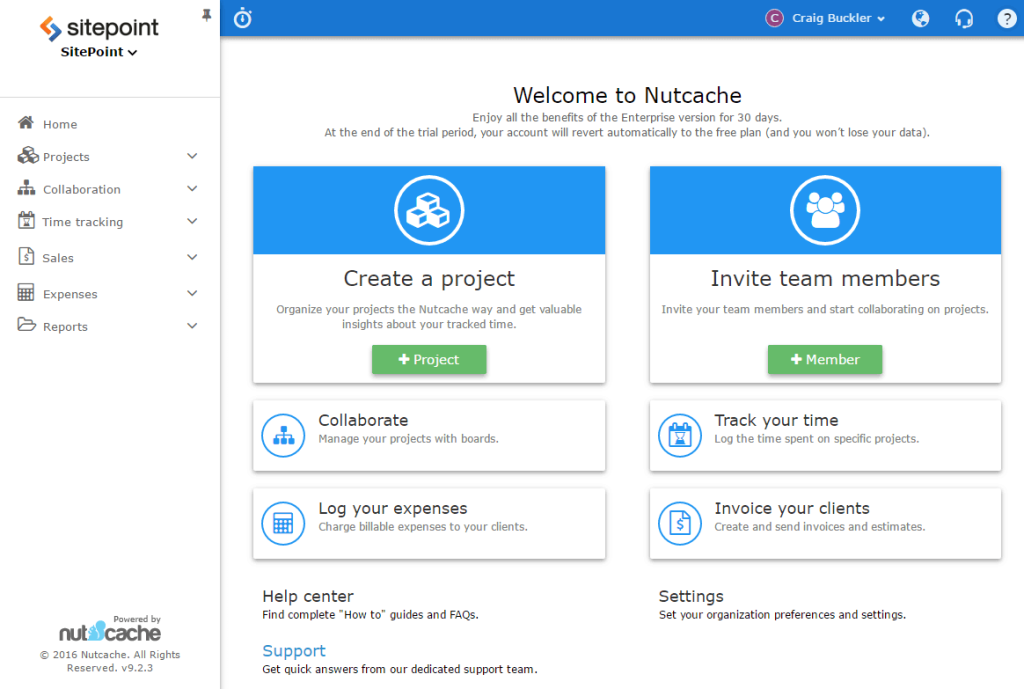Open the globe language icon

(x=920, y=18)
